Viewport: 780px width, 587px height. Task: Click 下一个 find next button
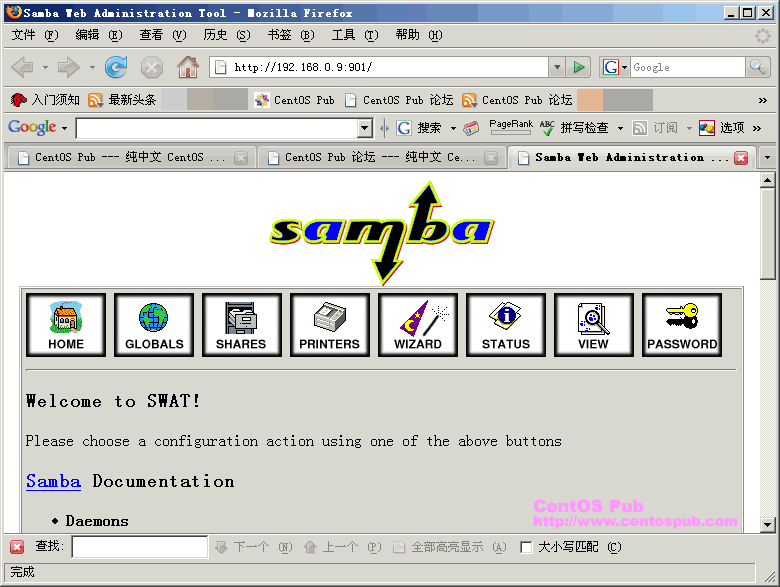254,547
